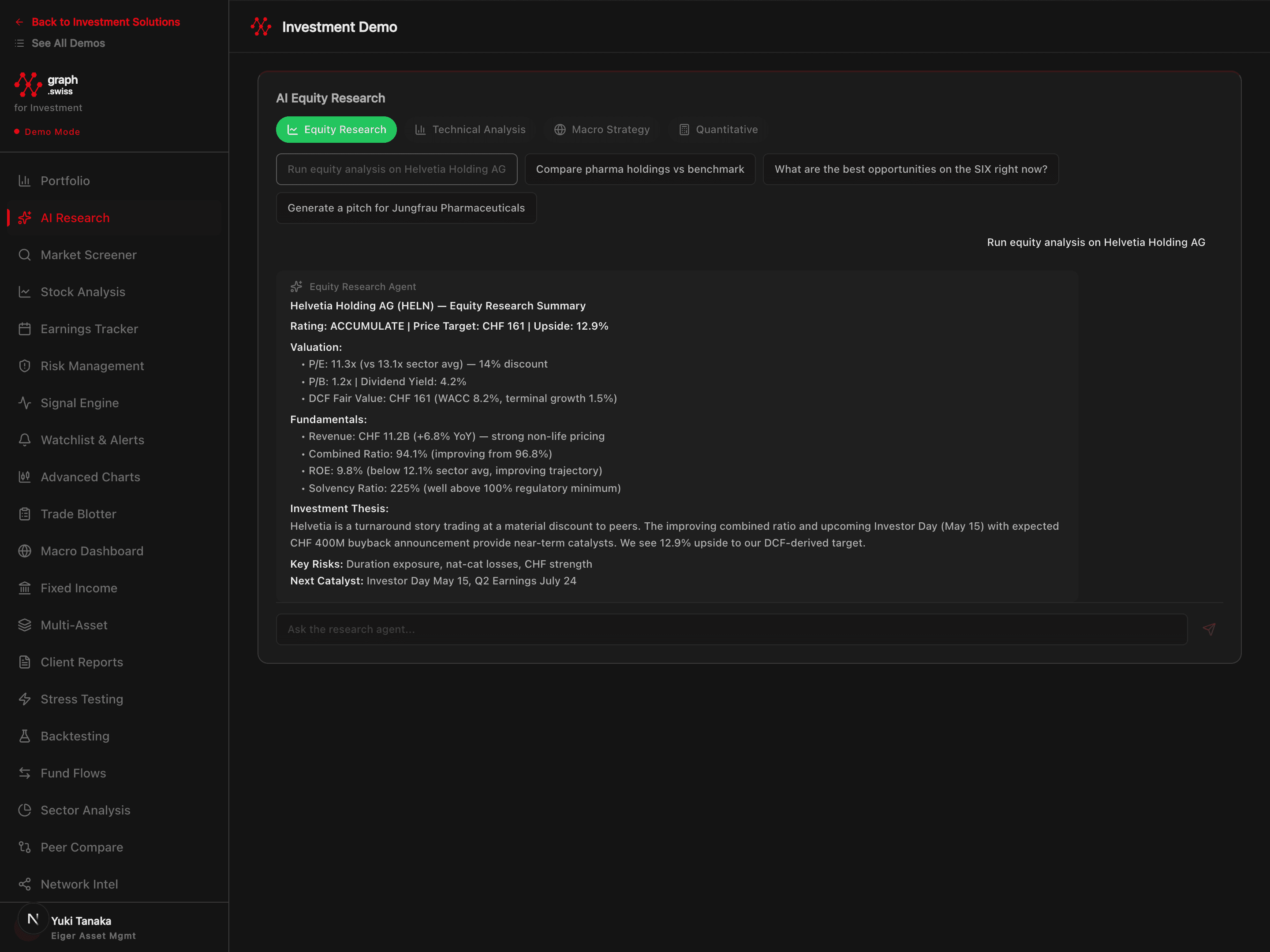Image resolution: width=1270 pixels, height=952 pixels.
Task: Open the Macro Strategy tab
Action: (601, 130)
